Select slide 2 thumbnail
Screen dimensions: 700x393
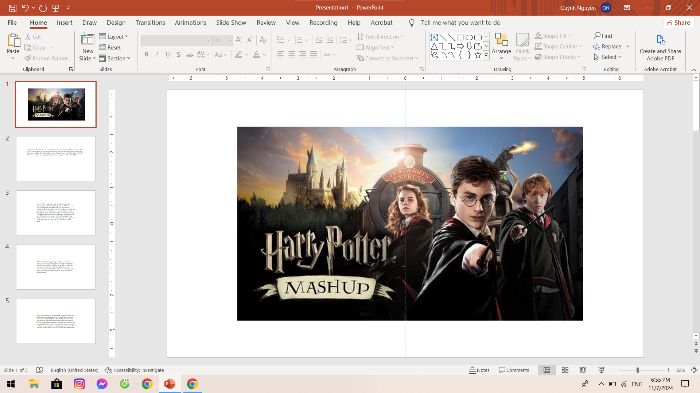(56, 159)
